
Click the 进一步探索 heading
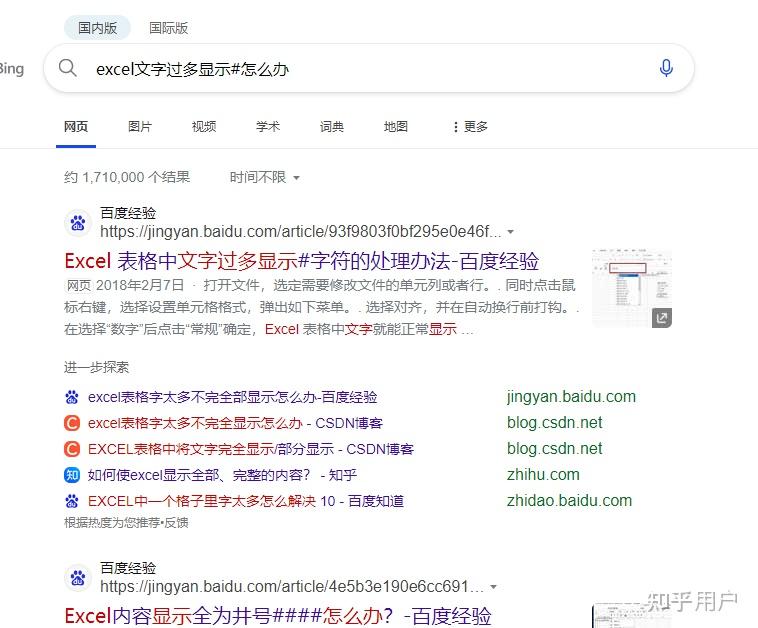(x=96, y=367)
